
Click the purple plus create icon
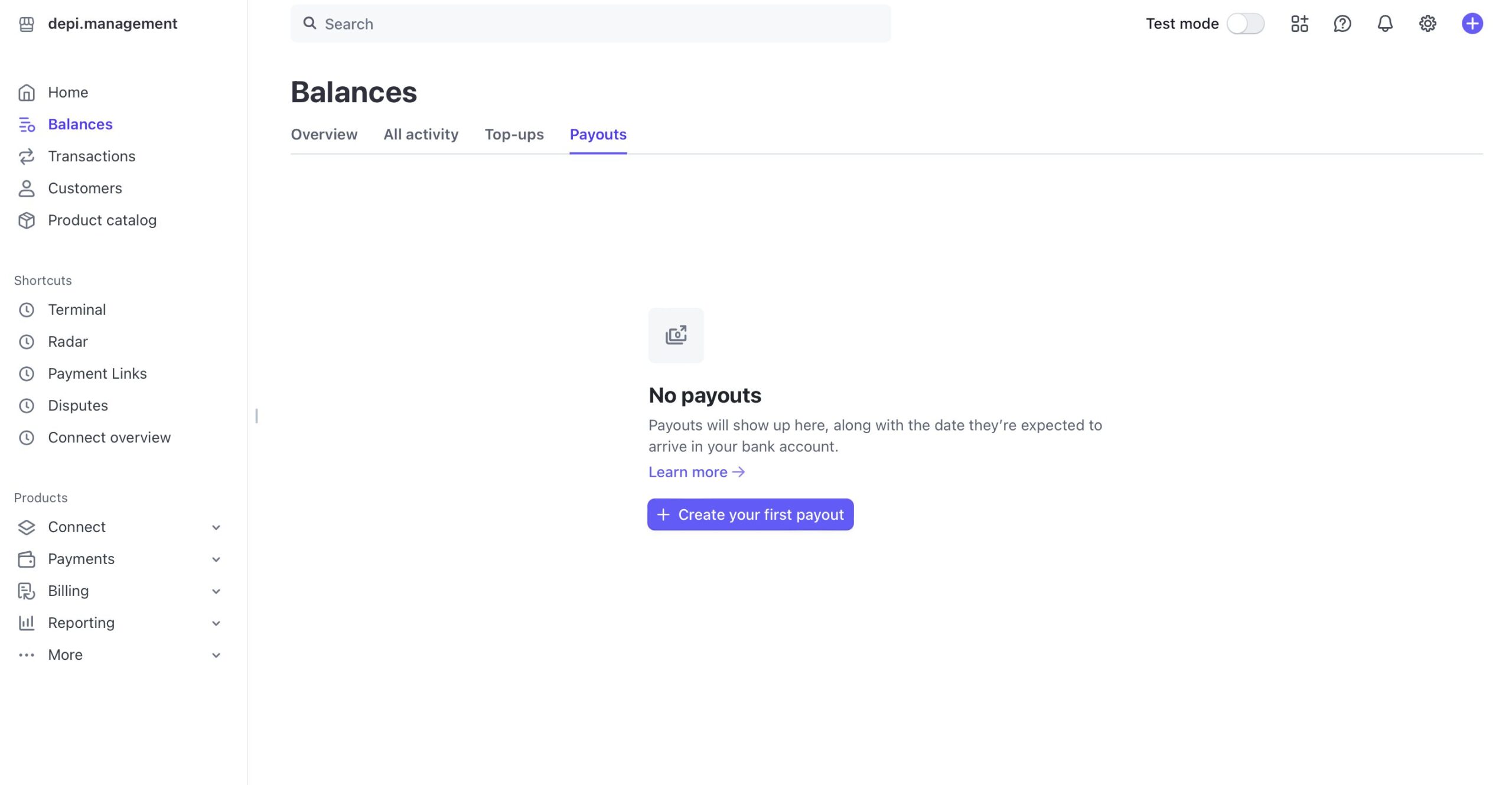(1472, 24)
